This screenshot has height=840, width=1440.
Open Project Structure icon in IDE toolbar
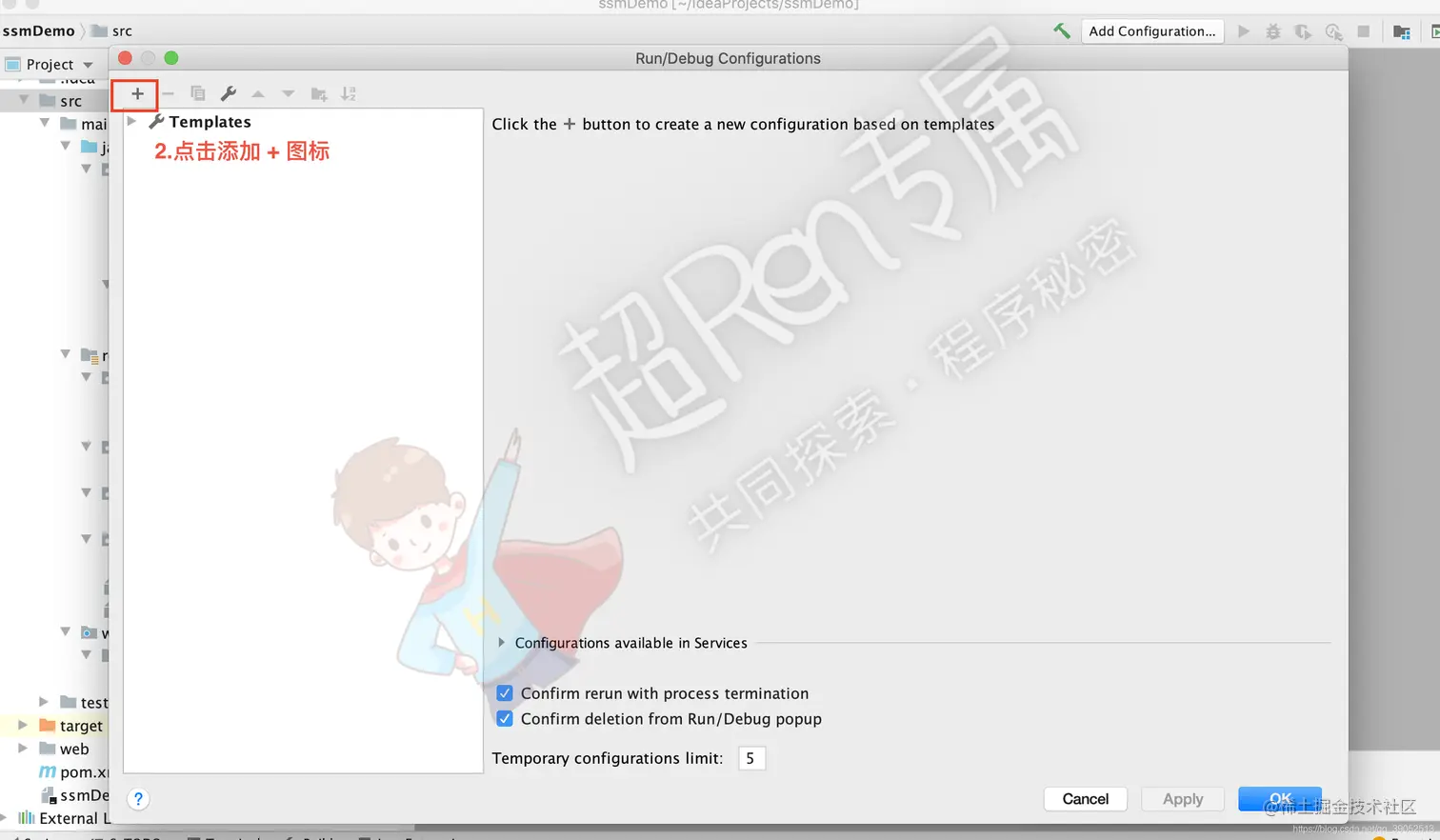coord(1402,31)
